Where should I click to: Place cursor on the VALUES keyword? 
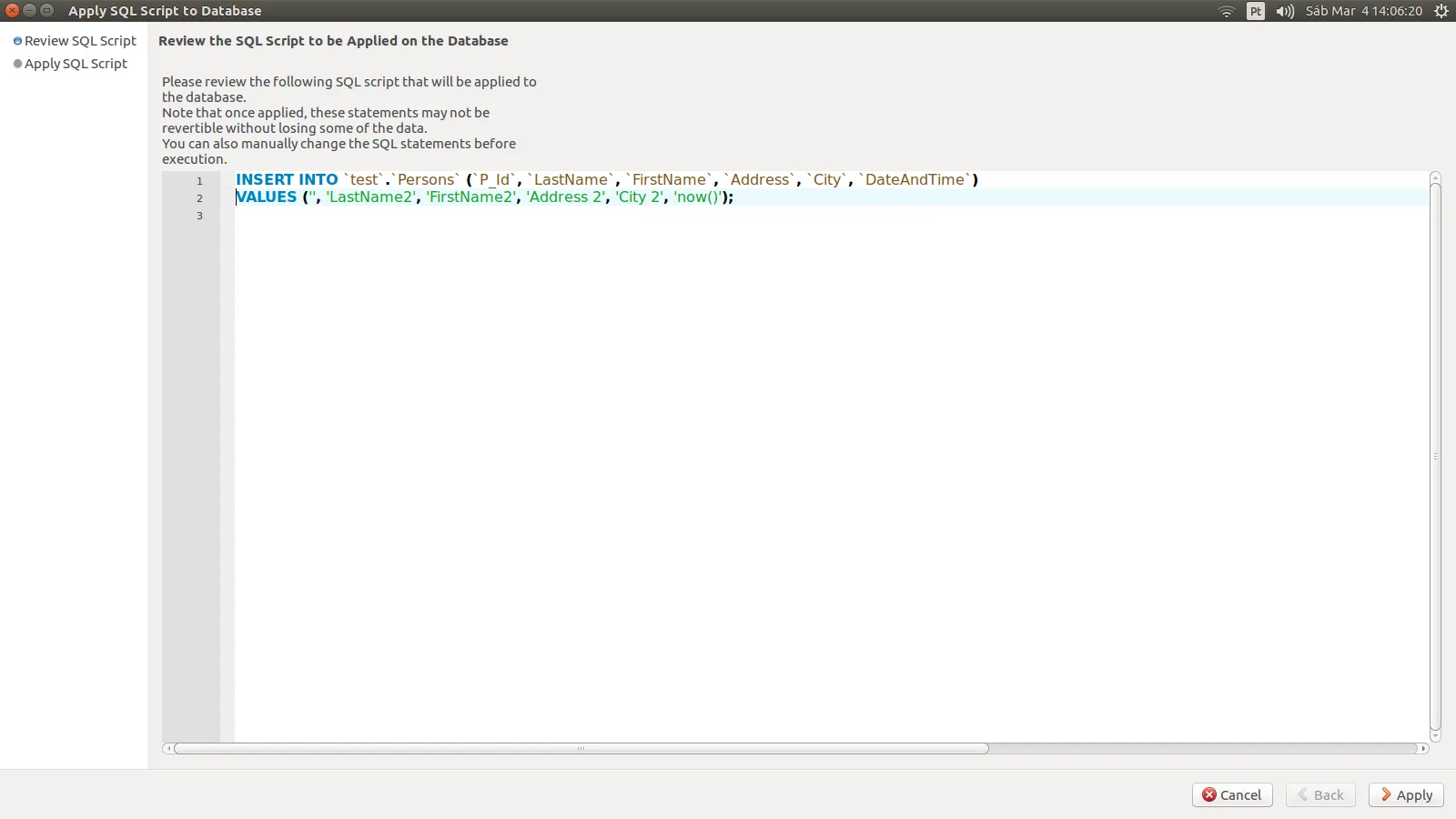268,197
